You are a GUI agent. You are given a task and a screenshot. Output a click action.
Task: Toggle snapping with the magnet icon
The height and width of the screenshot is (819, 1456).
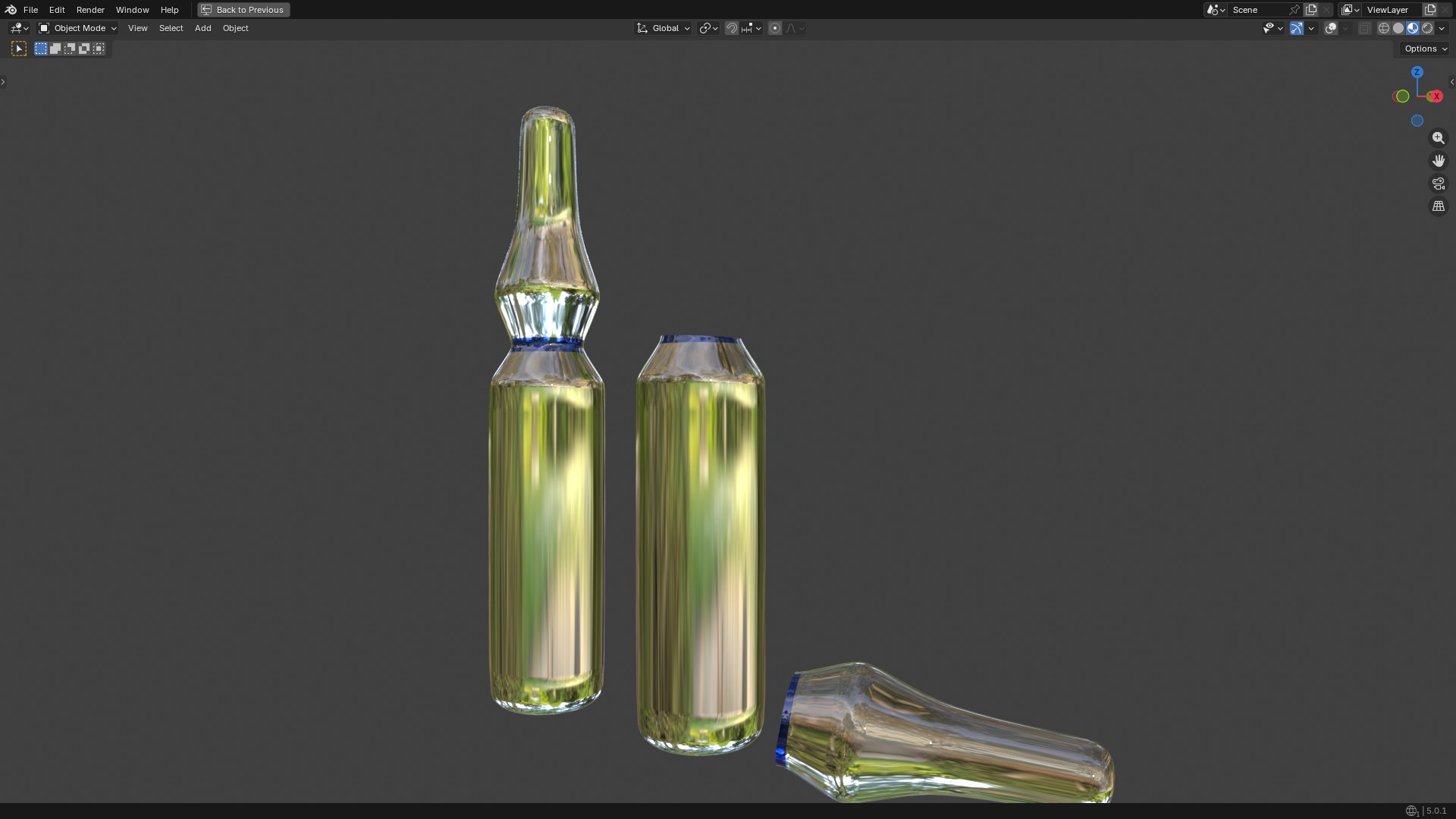732,28
